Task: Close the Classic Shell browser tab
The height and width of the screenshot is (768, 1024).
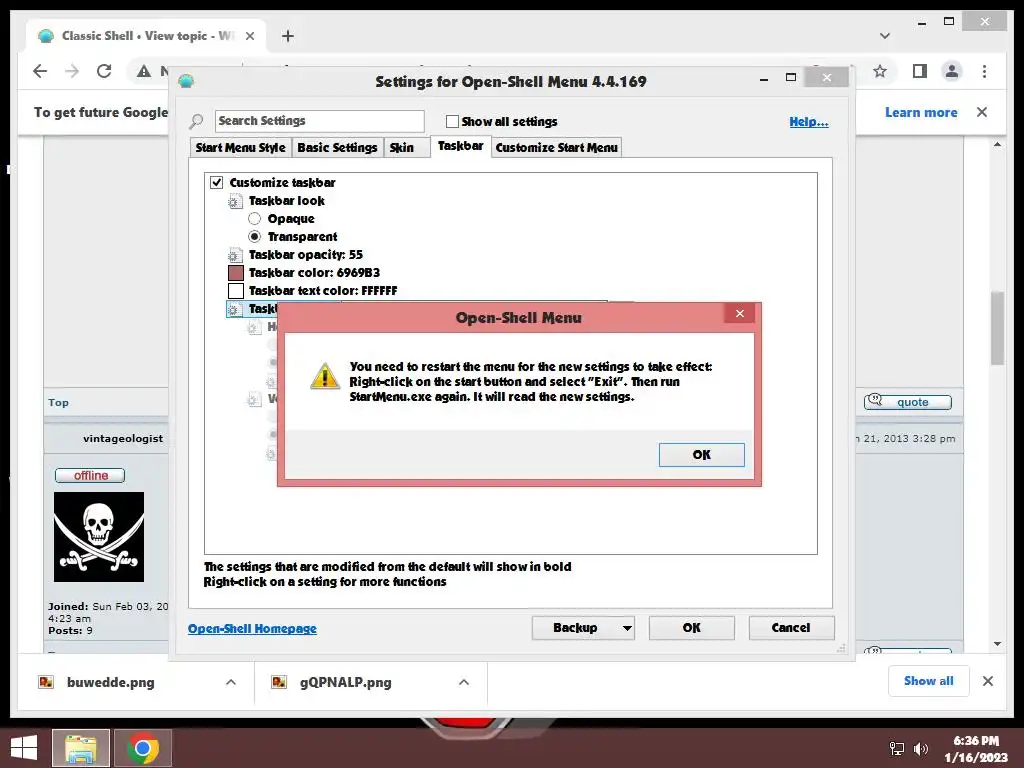Action: coord(249,36)
